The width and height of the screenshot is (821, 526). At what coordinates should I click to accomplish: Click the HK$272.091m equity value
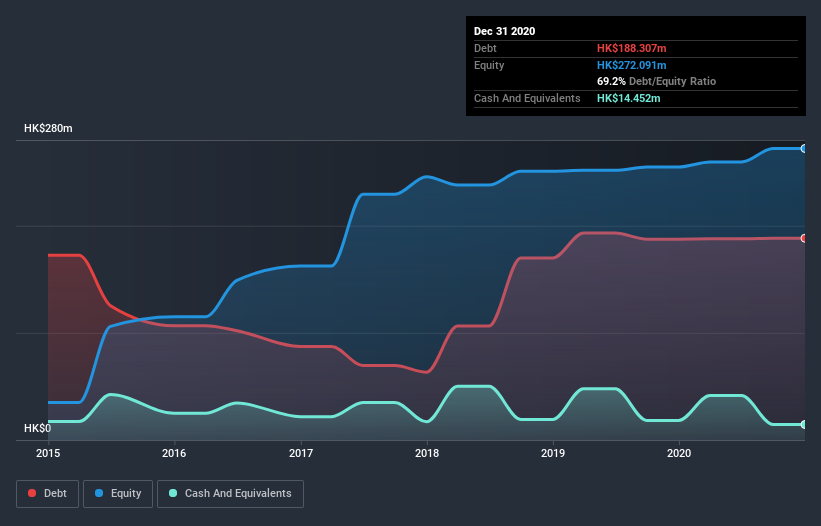click(631, 65)
